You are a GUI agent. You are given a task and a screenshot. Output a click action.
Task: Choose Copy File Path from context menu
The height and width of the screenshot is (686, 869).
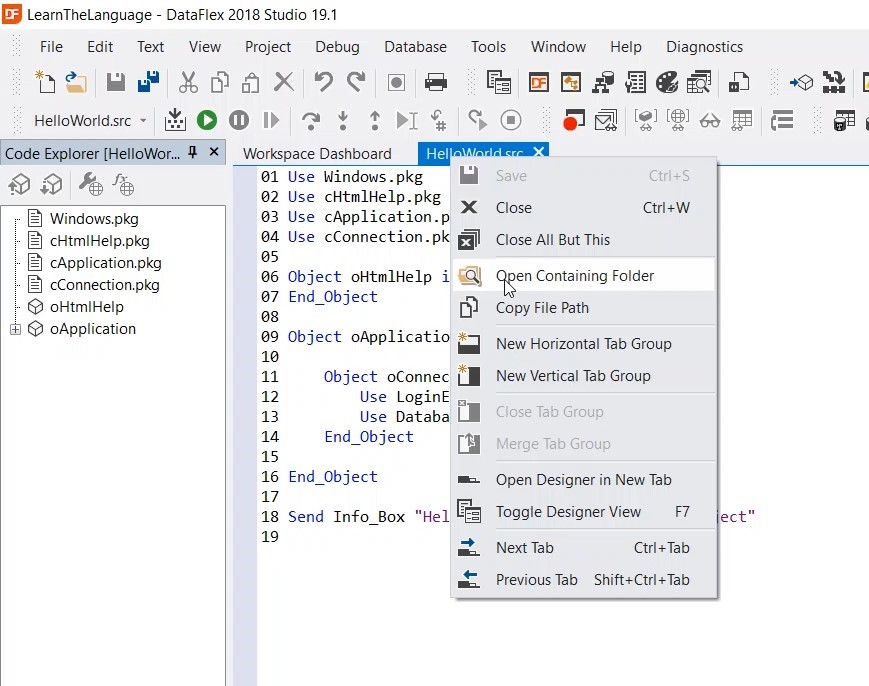click(x=542, y=308)
